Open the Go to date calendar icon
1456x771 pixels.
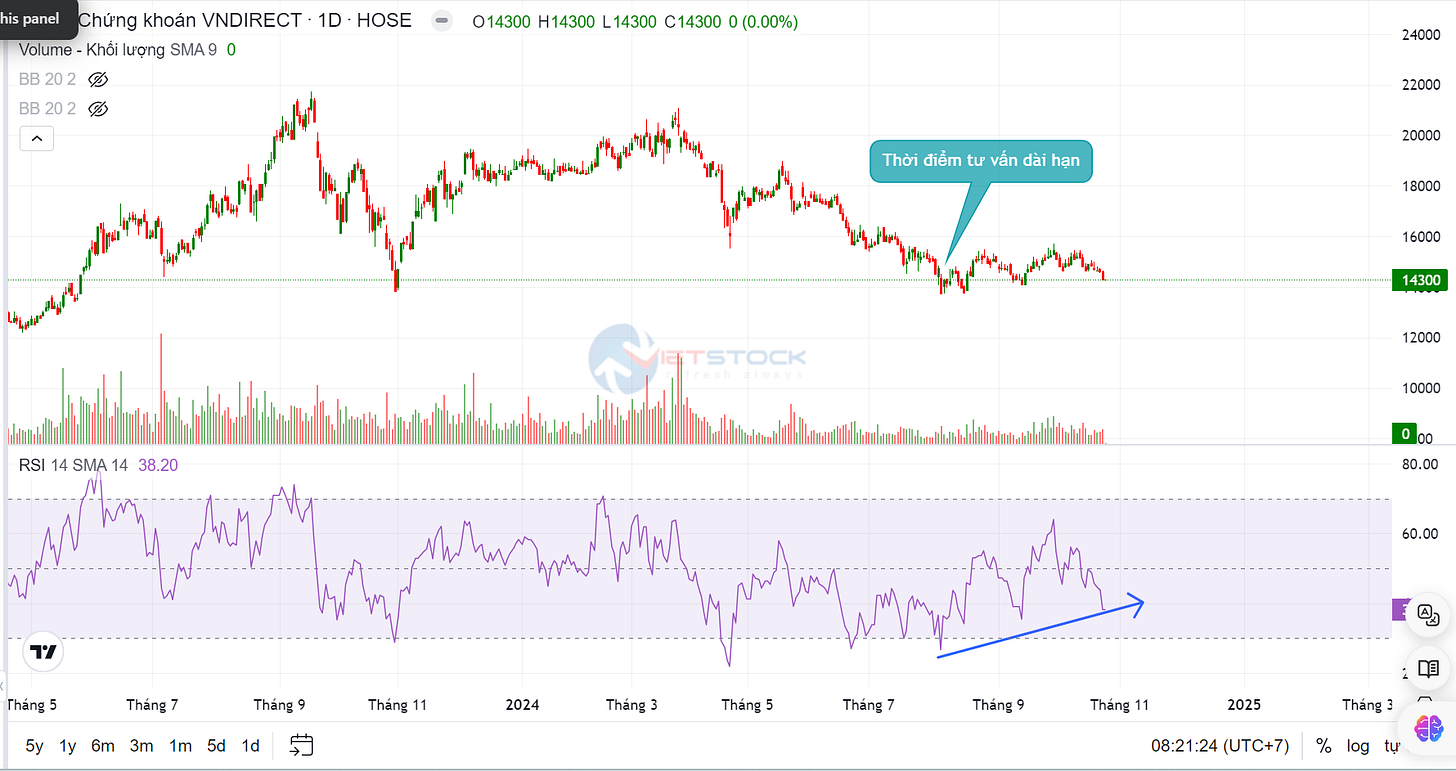[x=302, y=745]
